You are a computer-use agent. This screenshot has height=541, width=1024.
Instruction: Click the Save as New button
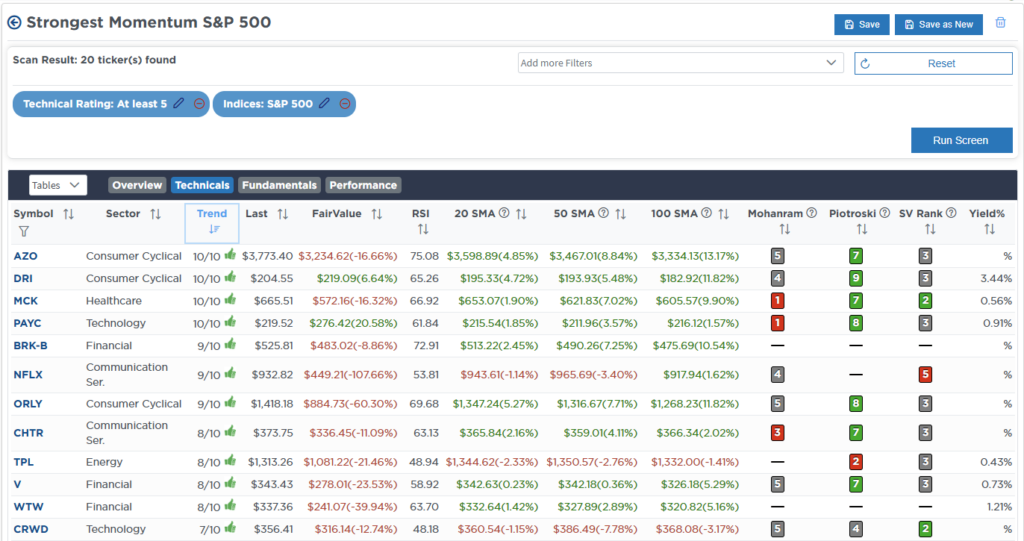[938, 24]
